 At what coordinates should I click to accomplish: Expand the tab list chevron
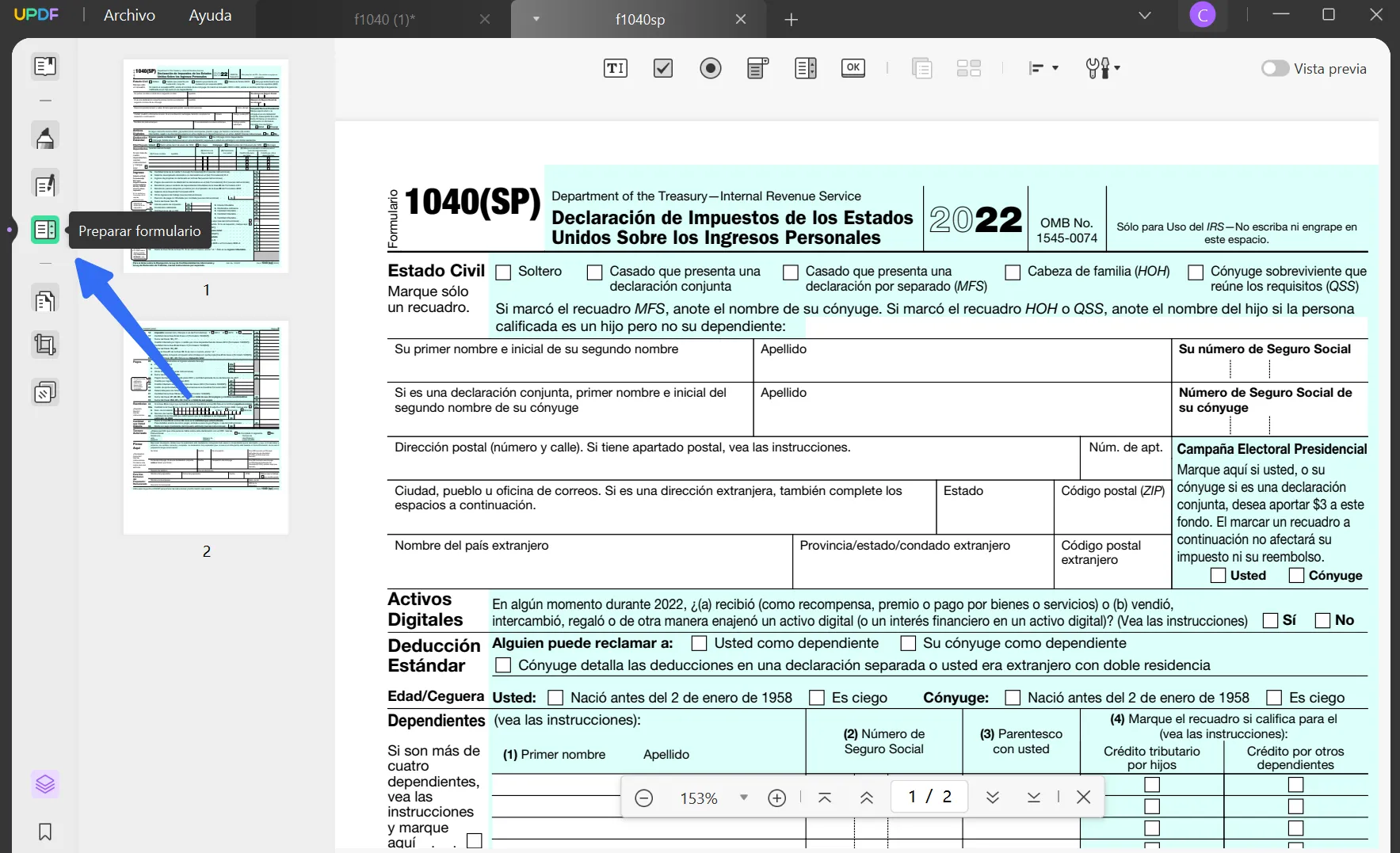pos(1145,15)
